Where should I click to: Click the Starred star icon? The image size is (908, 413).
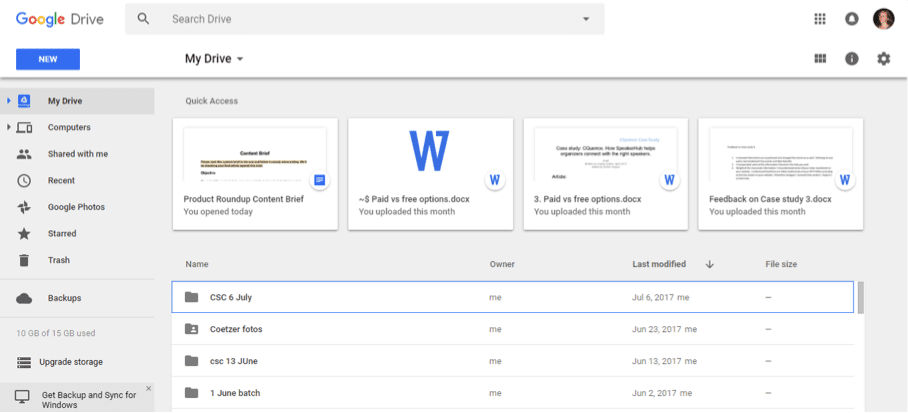pyautogui.click(x=24, y=234)
